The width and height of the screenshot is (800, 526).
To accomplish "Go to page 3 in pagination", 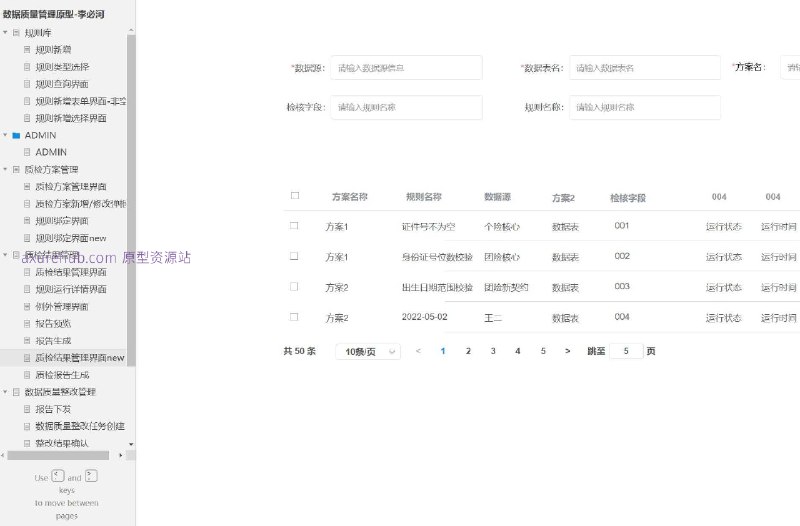I will coord(493,351).
